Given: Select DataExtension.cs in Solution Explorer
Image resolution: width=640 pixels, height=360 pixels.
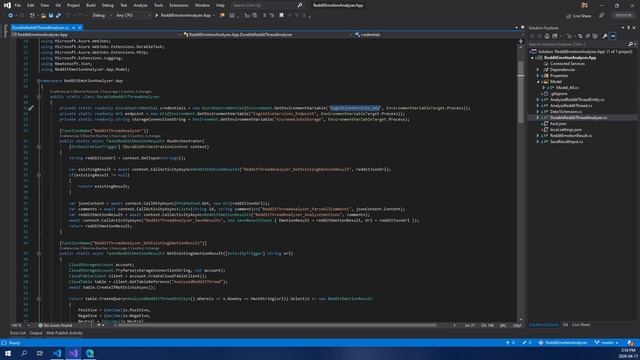Looking at the screenshot, I should pos(566,111).
